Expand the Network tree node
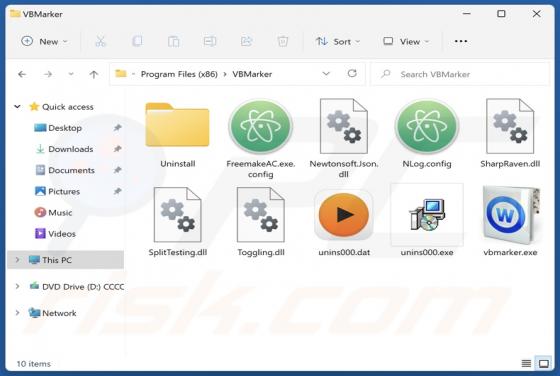Screen dimensions: 560x376 pyautogui.click(x=17, y=313)
